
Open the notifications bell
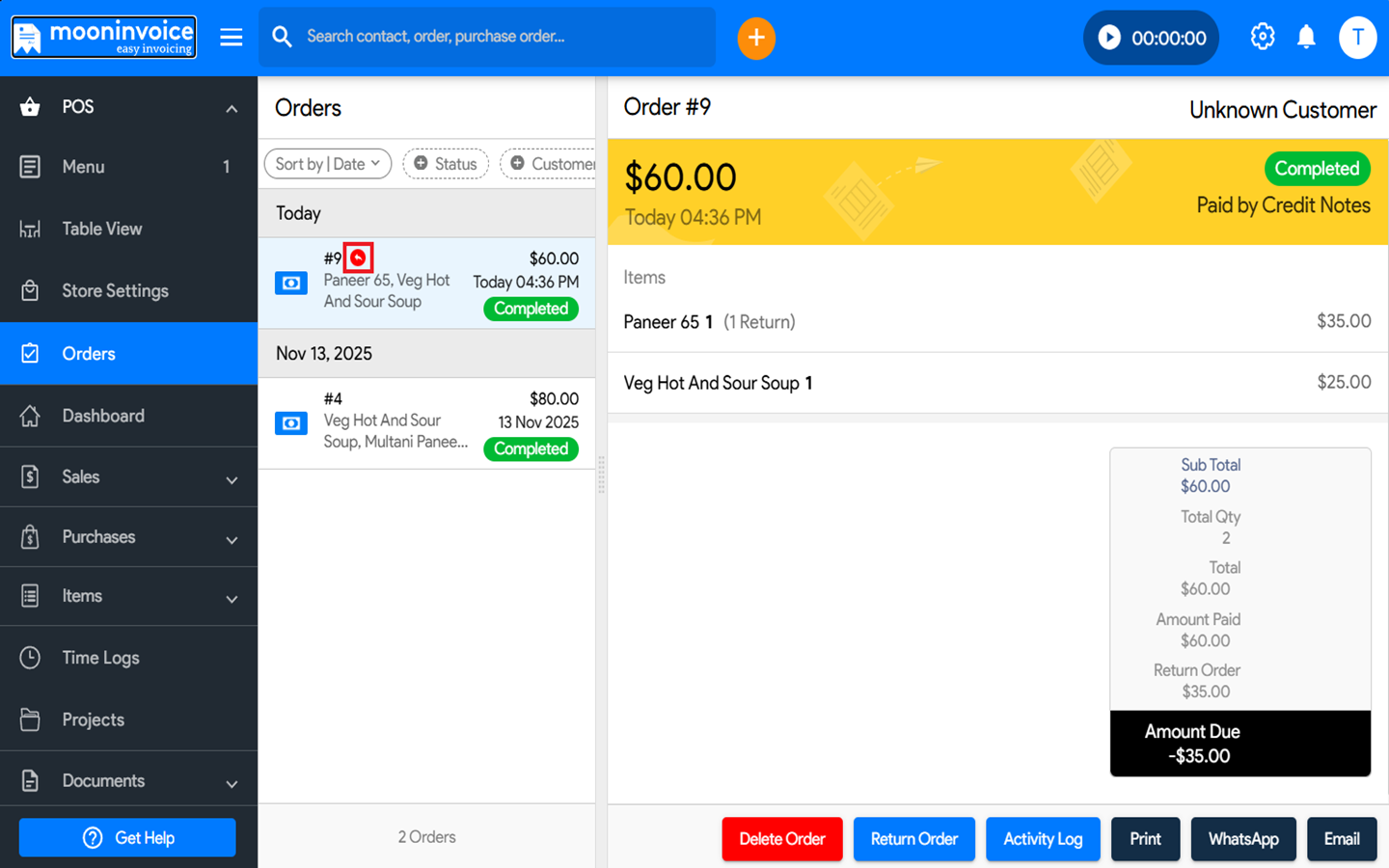point(1306,38)
